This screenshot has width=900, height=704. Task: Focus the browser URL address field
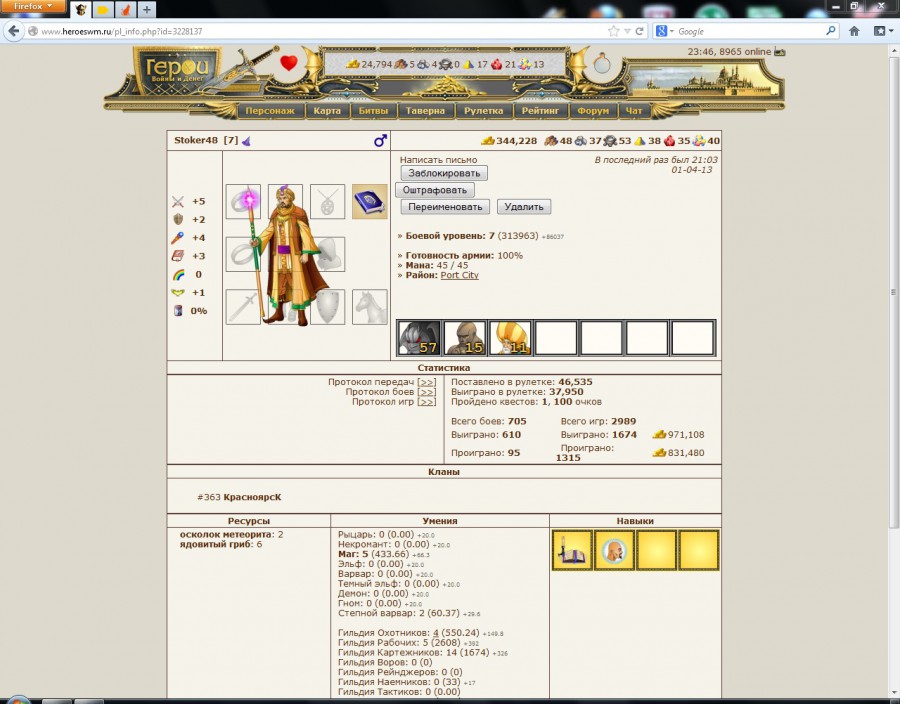click(x=321, y=31)
